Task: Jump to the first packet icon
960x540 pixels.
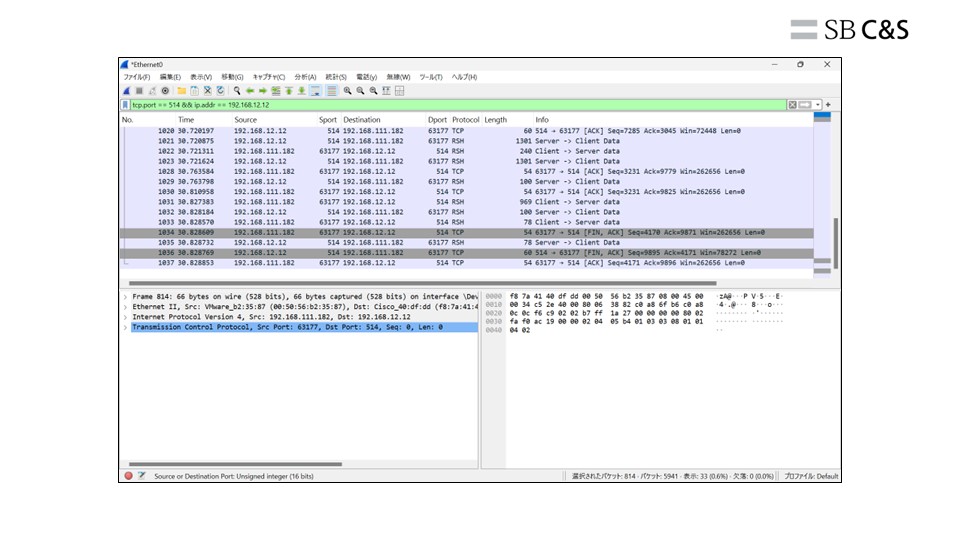Action: pos(289,91)
